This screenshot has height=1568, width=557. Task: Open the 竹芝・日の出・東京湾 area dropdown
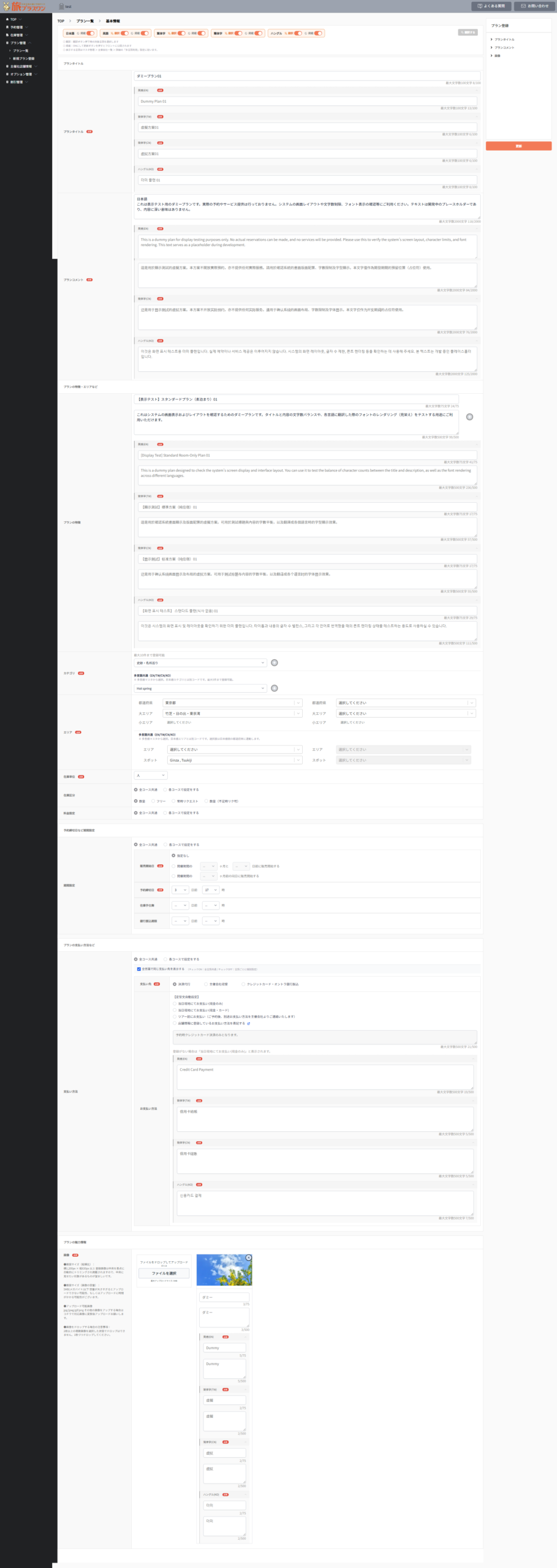[232, 714]
